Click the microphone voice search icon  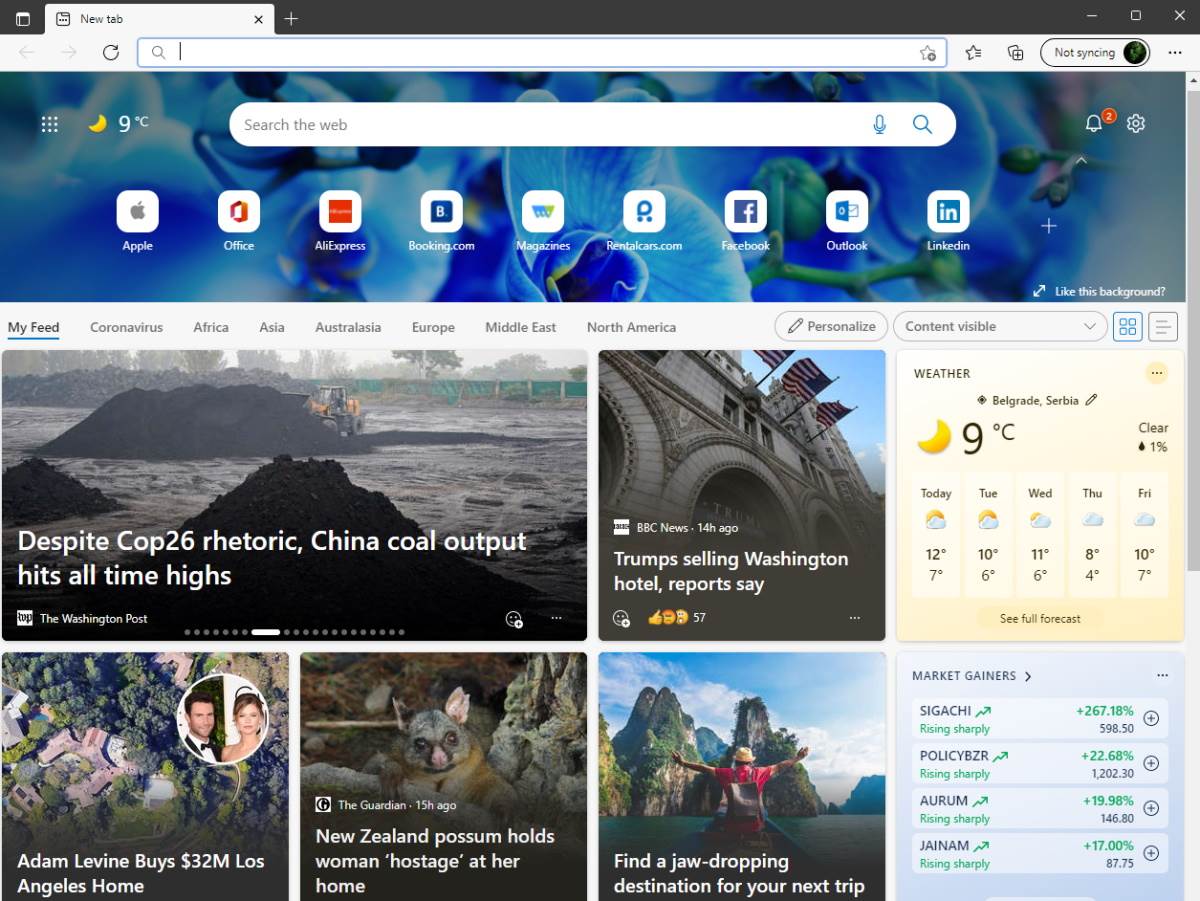pyautogui.click(x=879, y=124)
